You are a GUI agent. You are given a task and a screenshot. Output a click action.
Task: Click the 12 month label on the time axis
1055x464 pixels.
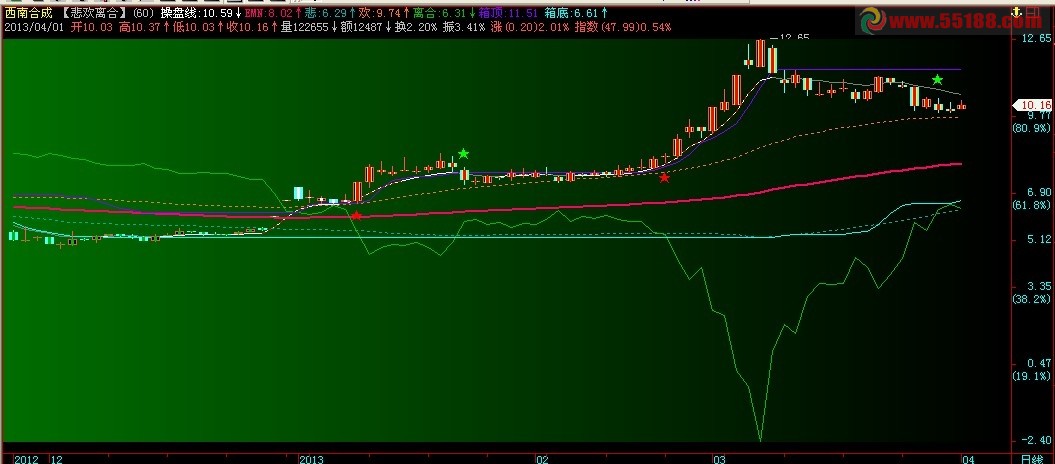point(57,459)
